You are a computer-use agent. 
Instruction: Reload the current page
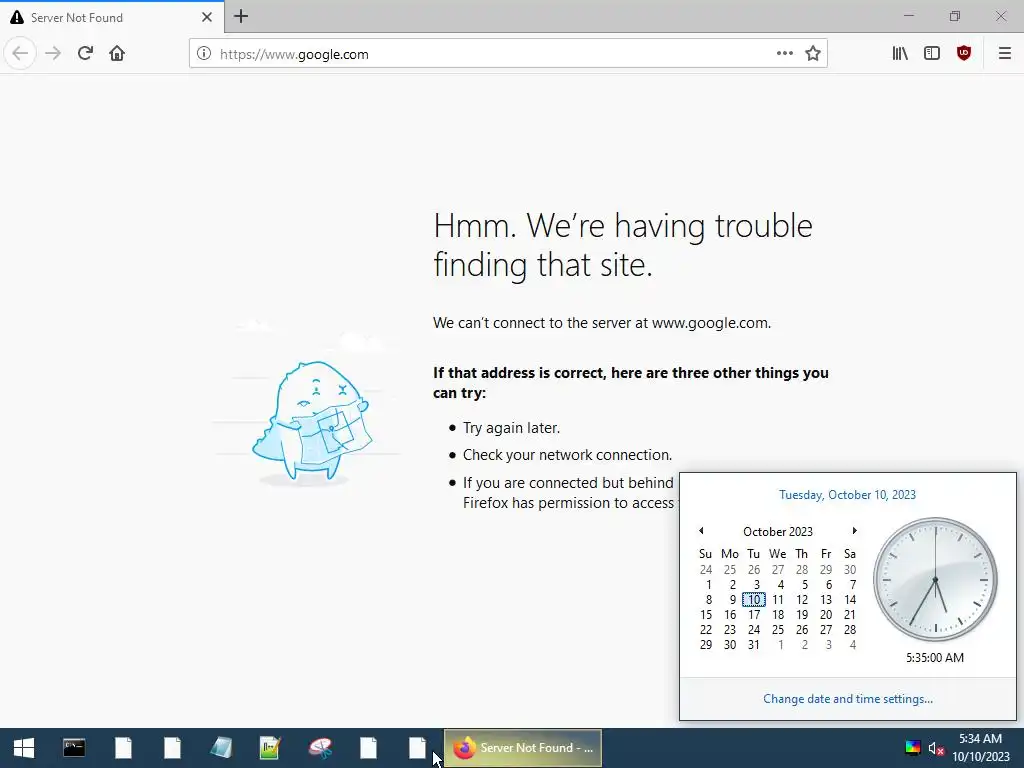point(85,53)
